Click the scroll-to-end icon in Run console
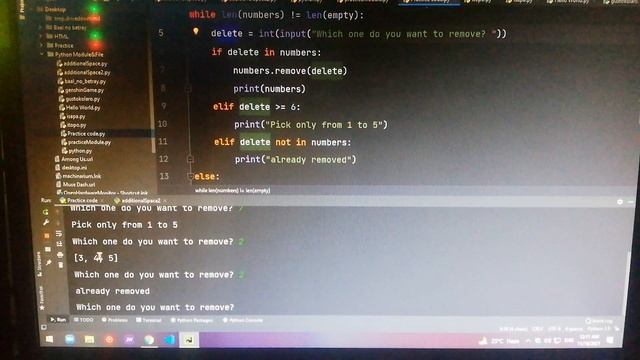 point(60,244)
